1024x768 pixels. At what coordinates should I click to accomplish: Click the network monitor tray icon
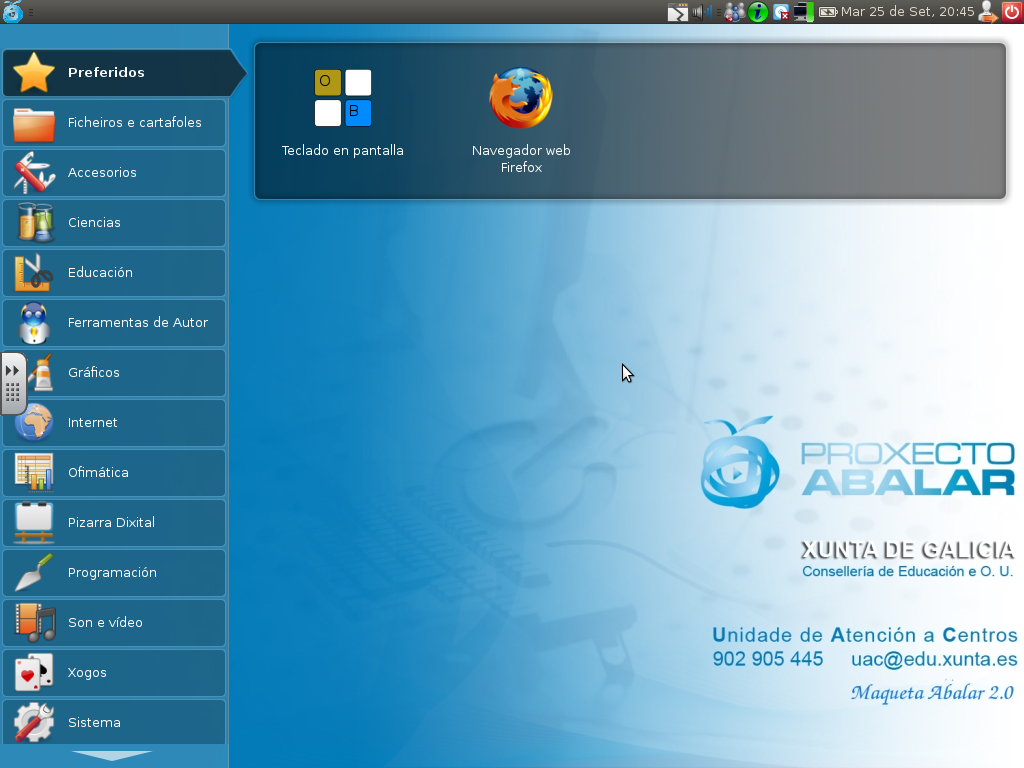(803, 12)
